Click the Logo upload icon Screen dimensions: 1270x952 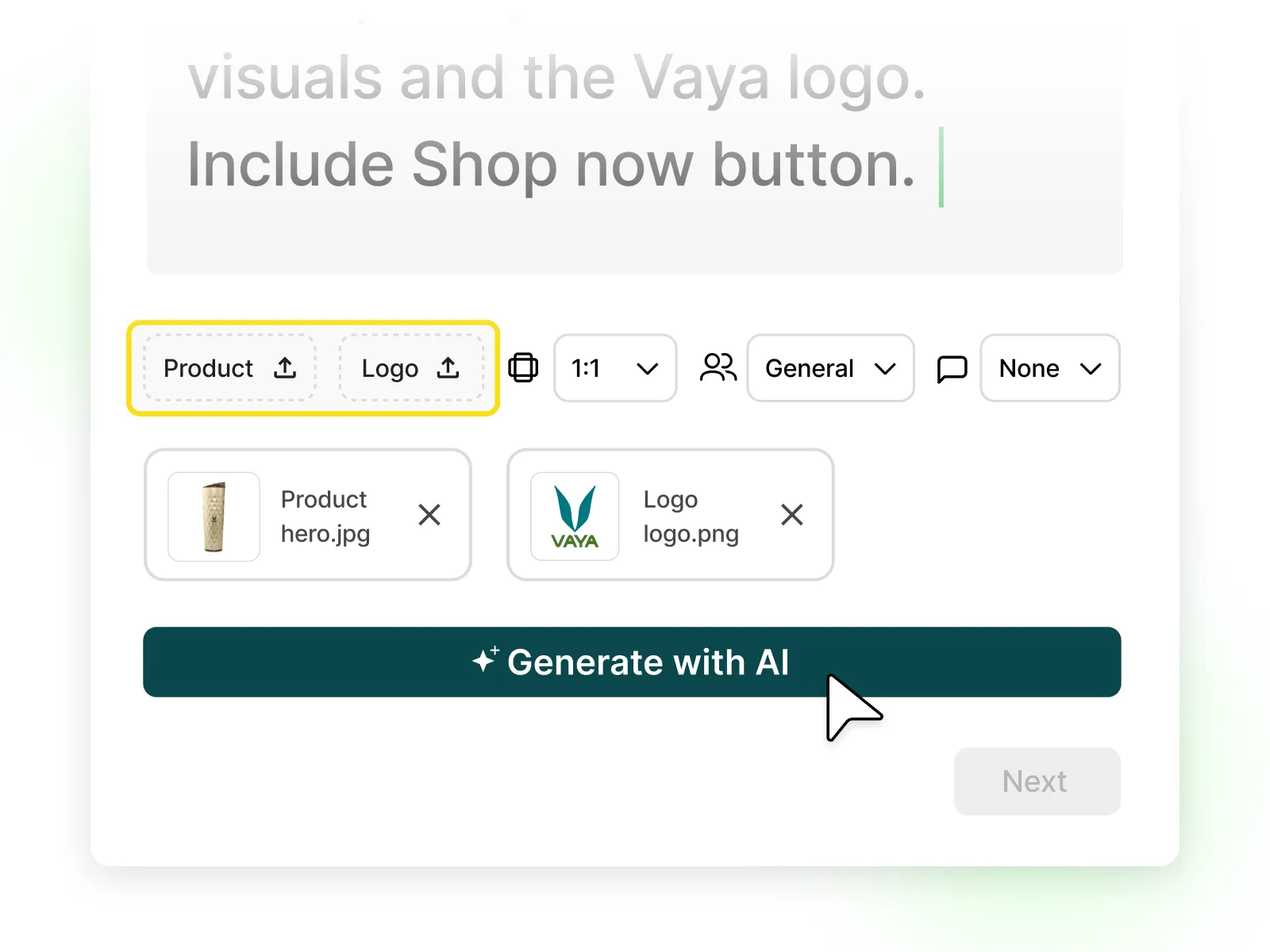tap(447, 368)
